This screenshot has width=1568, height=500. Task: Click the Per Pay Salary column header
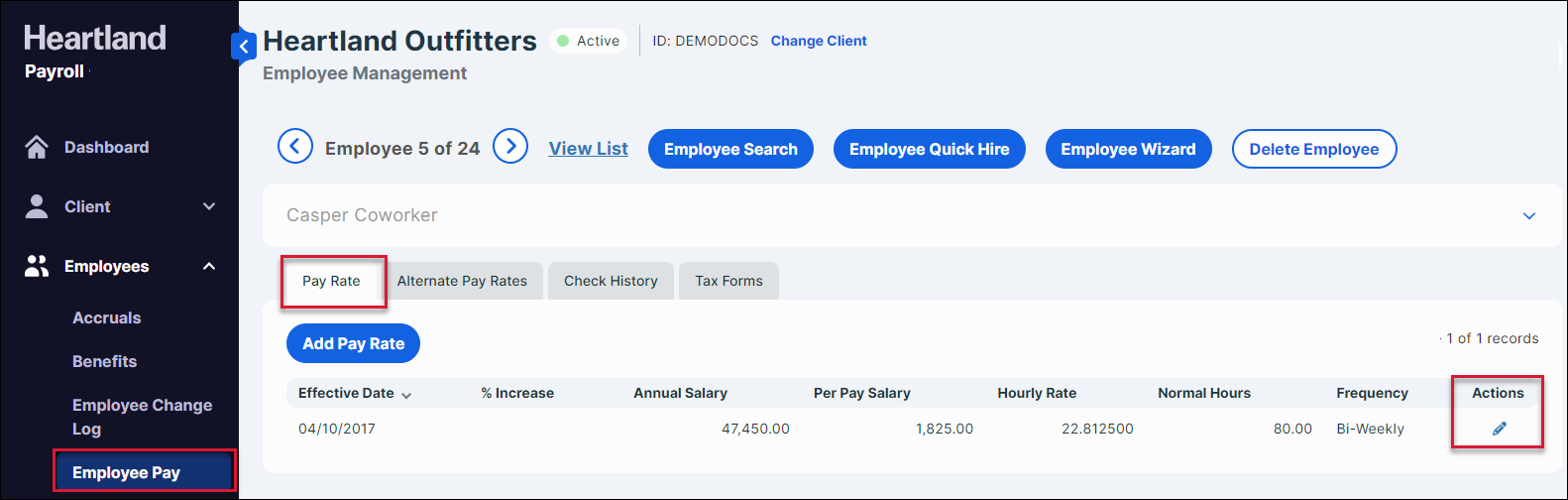pyautogui.click(x=861, y=393)
